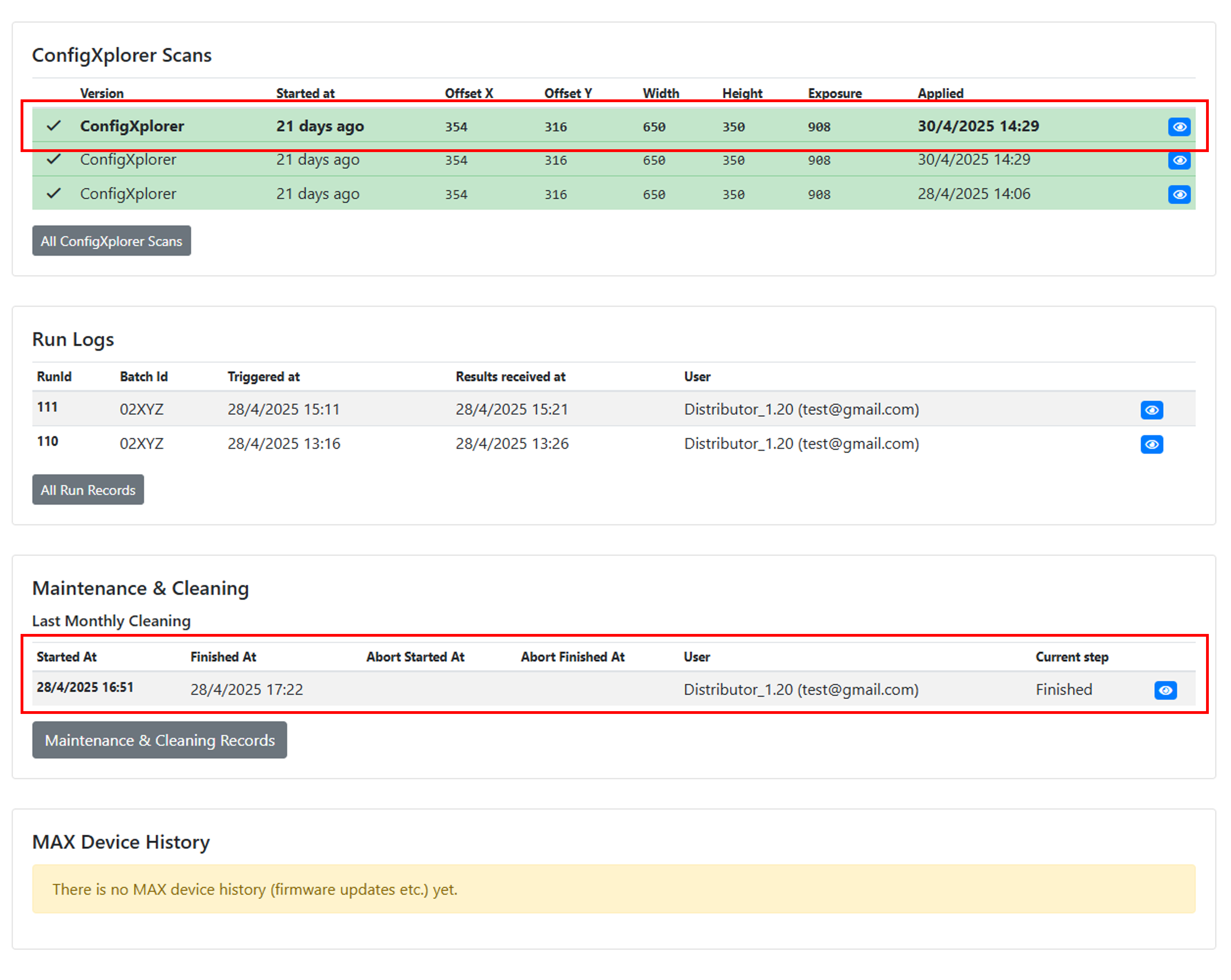Select RunId 110 cell
Screen dimensions: 1231x980
click(x=48, y=442)
